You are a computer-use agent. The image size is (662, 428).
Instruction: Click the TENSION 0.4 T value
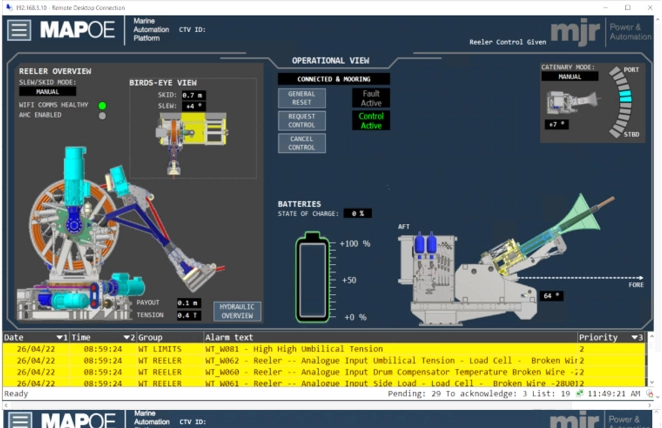click(x=189, y=315)
